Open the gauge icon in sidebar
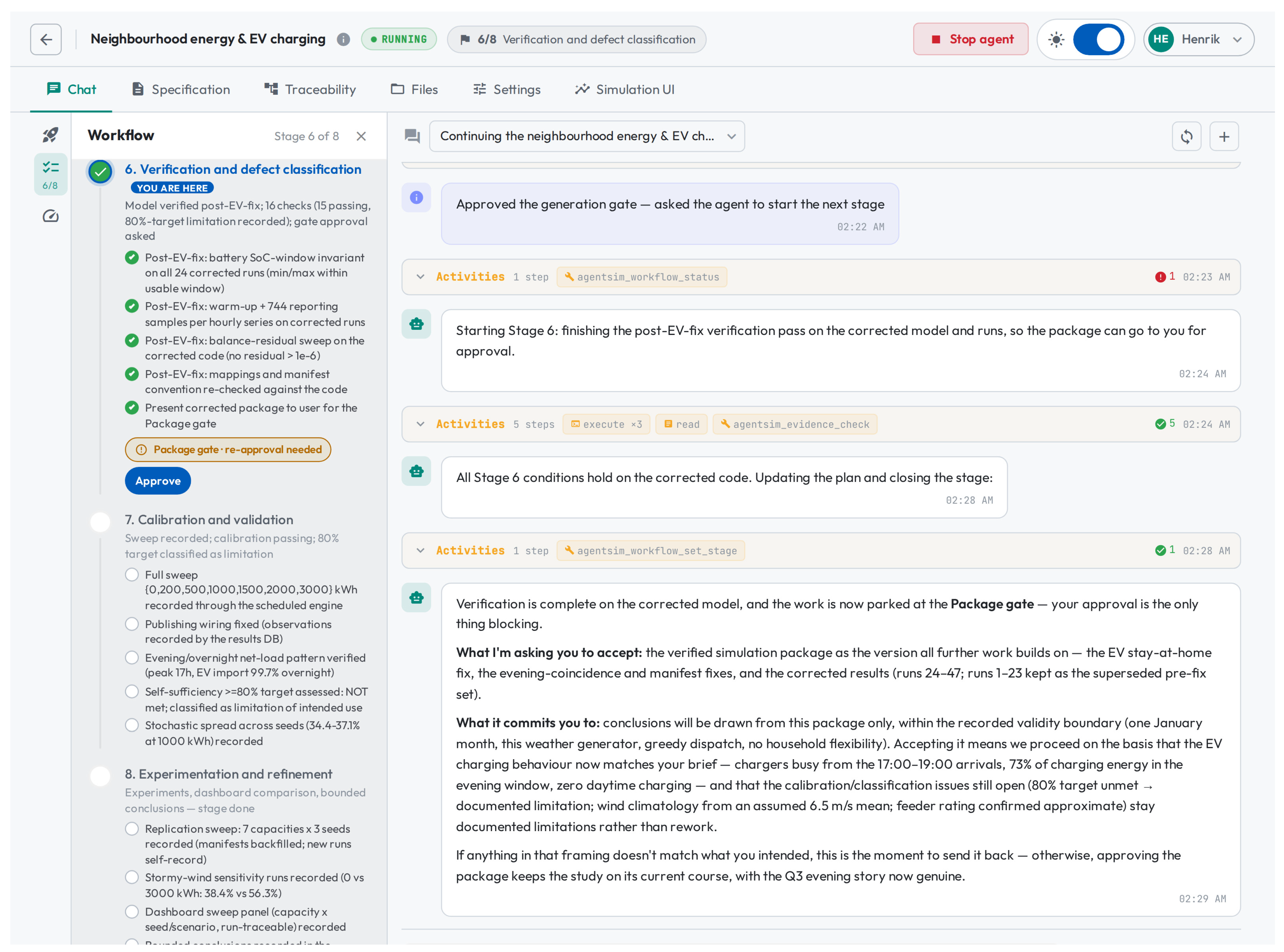 click(51, 216)
